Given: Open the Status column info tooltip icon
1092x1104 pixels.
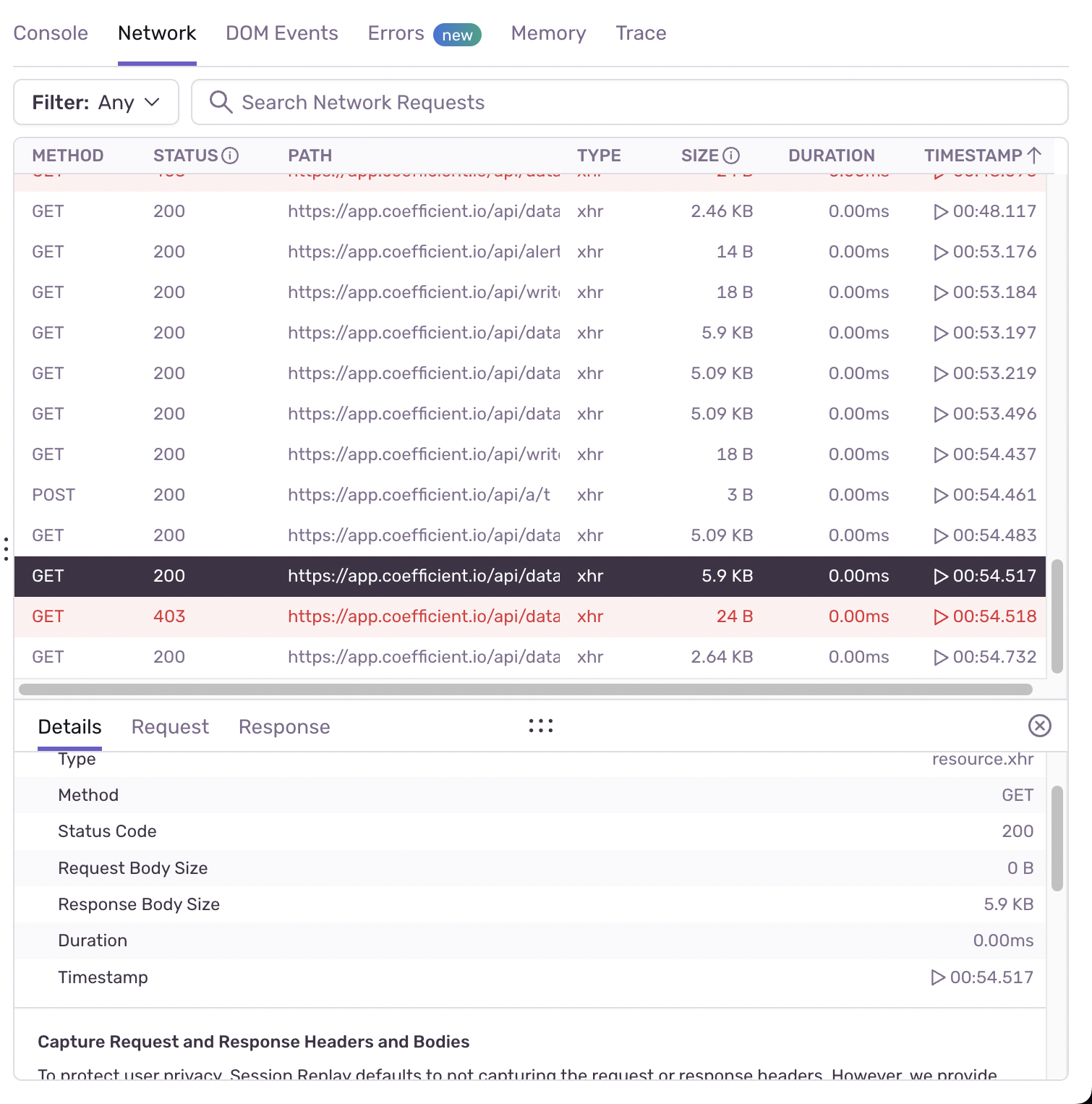Looking at the screenshot, I should (231, 155).
